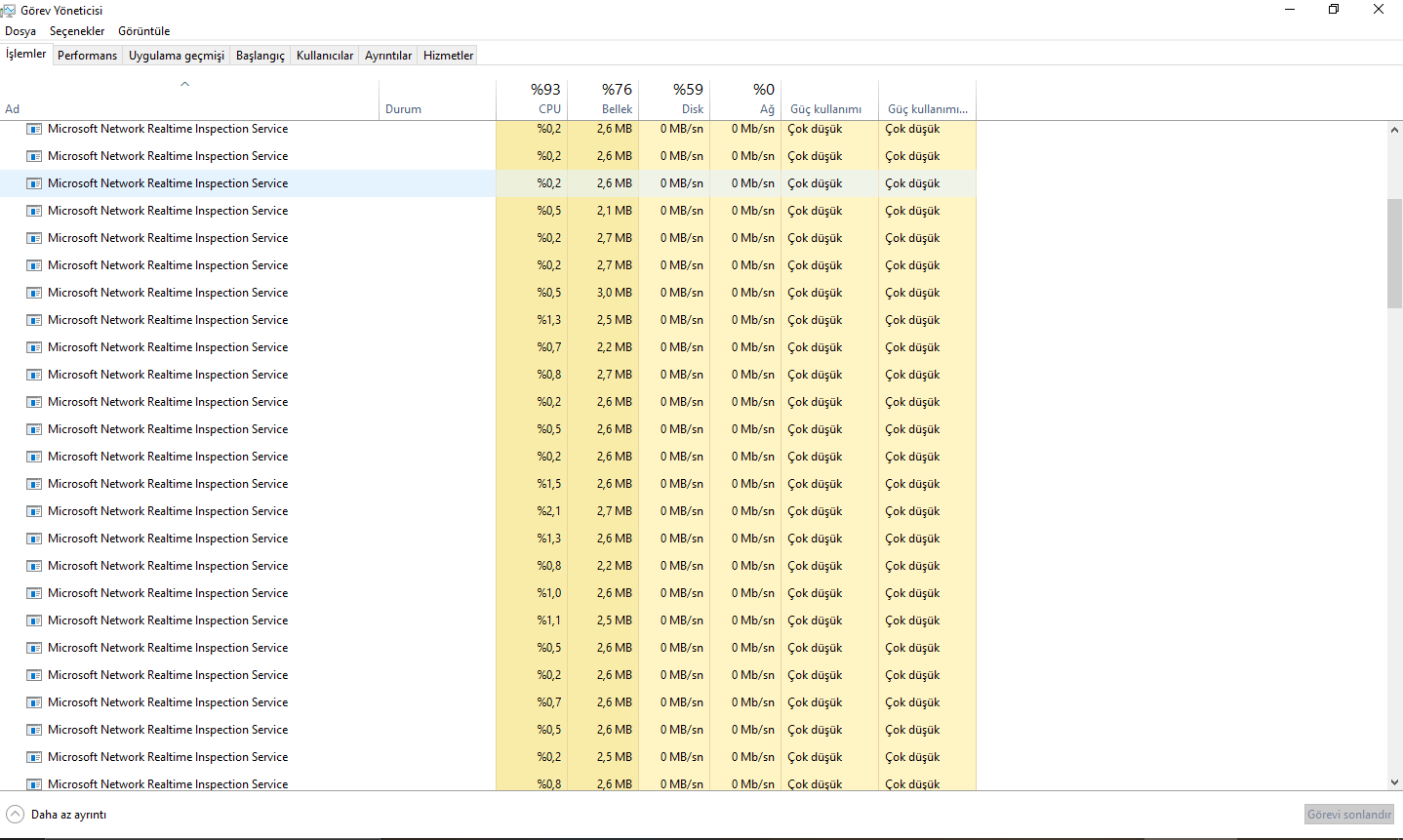Click the process icon in the %1,1 CPU row

[34, 620]
